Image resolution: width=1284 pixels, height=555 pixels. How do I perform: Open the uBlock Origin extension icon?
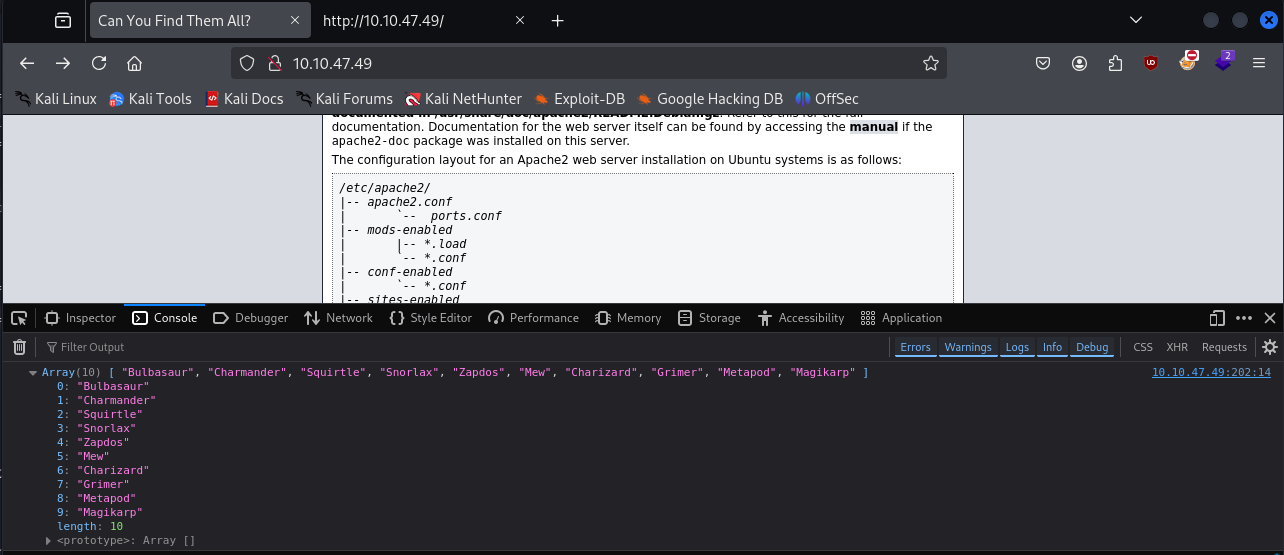pyautogui.click(x=1151, y=63)
